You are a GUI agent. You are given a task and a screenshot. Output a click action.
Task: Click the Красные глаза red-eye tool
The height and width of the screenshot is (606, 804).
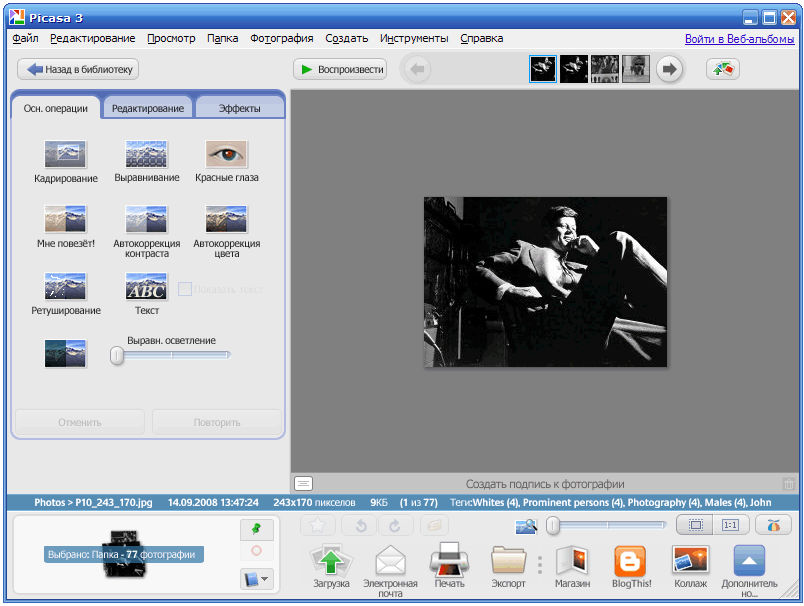coord(226,155)
